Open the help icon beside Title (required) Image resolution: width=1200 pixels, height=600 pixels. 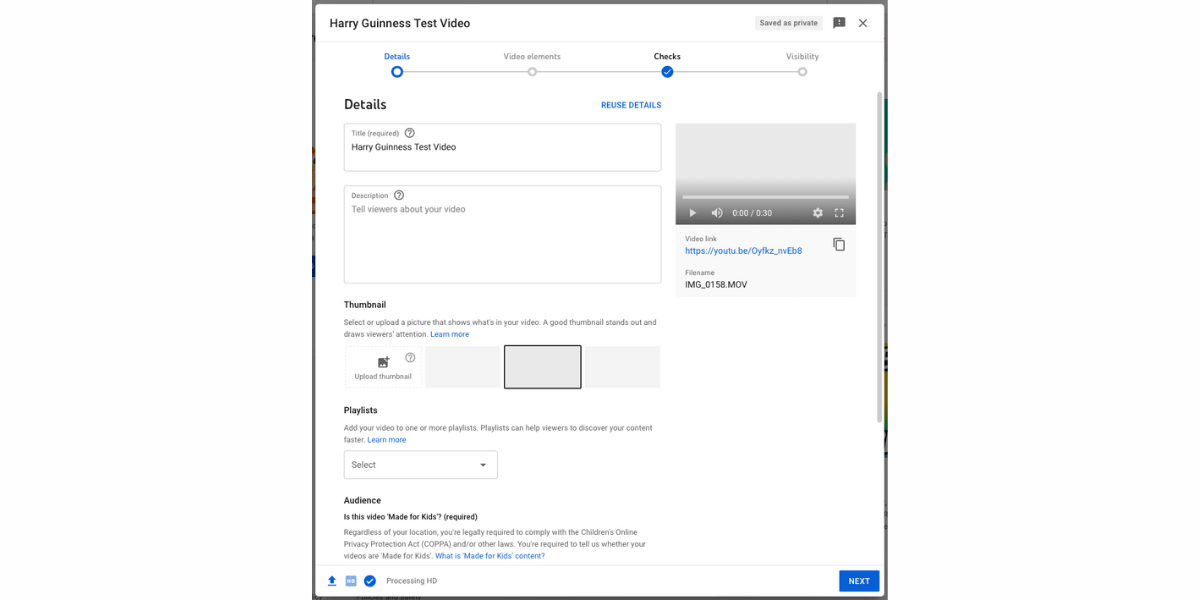coord(409,133)
